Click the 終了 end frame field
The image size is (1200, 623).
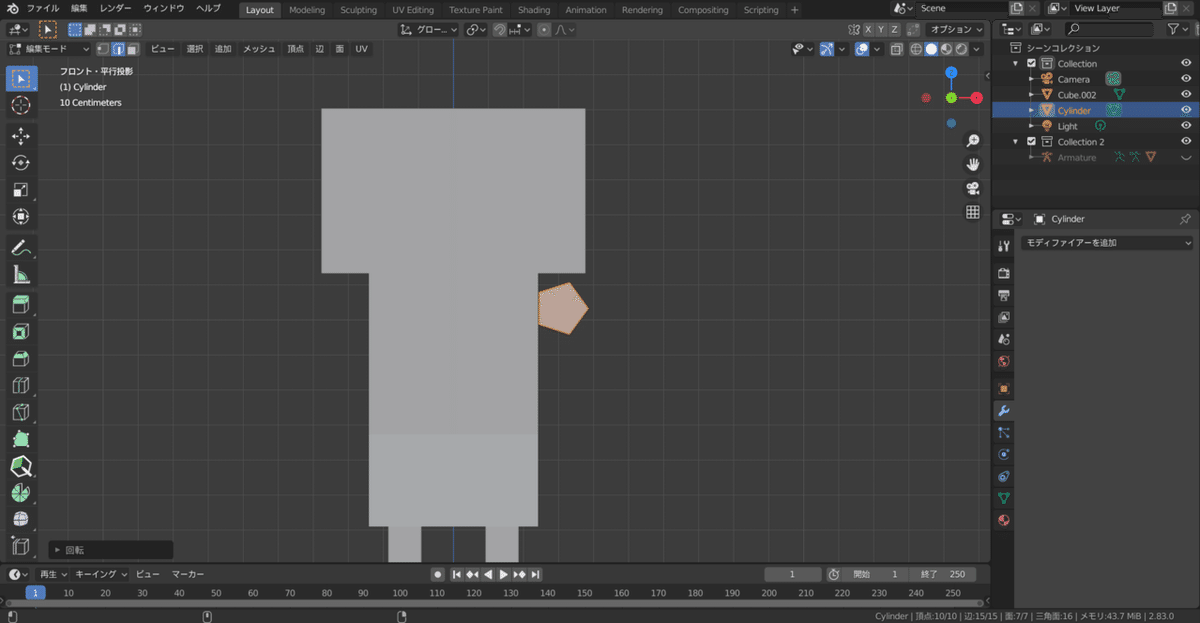coord(942,574)
